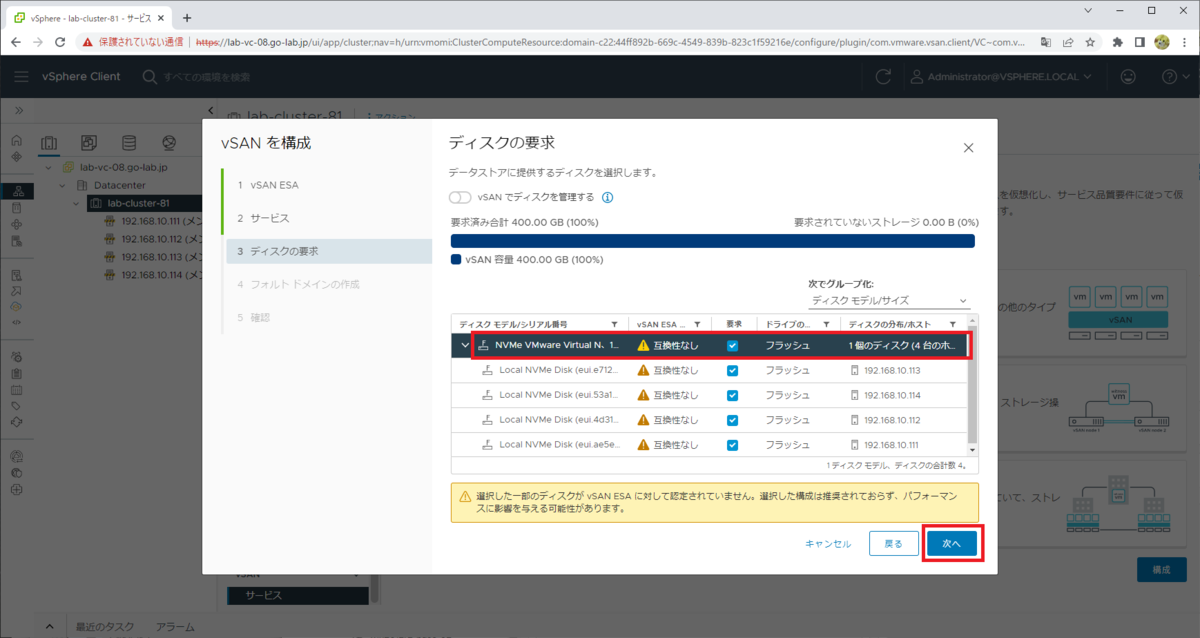Click the 構成 button in background page

pyautogui.click(x=1161, y=569)
